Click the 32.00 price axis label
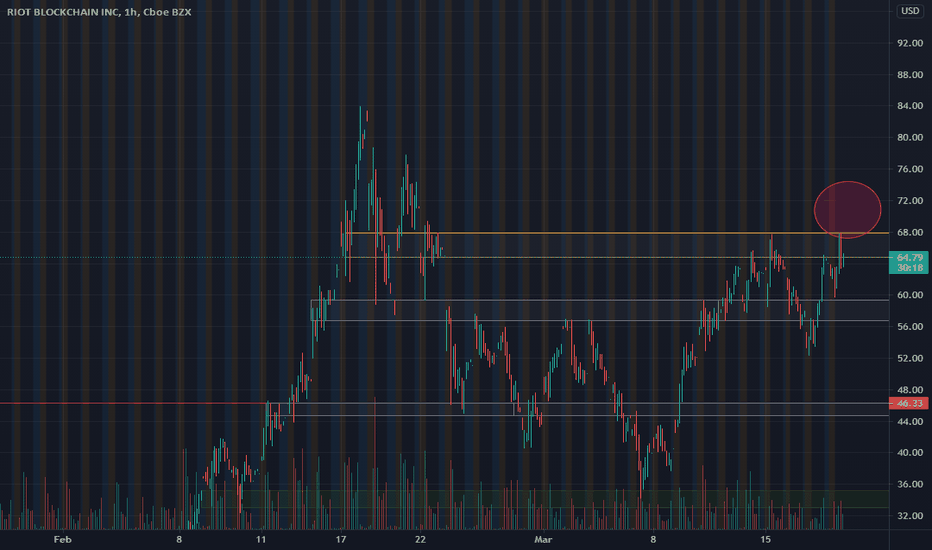 [910, 516]
